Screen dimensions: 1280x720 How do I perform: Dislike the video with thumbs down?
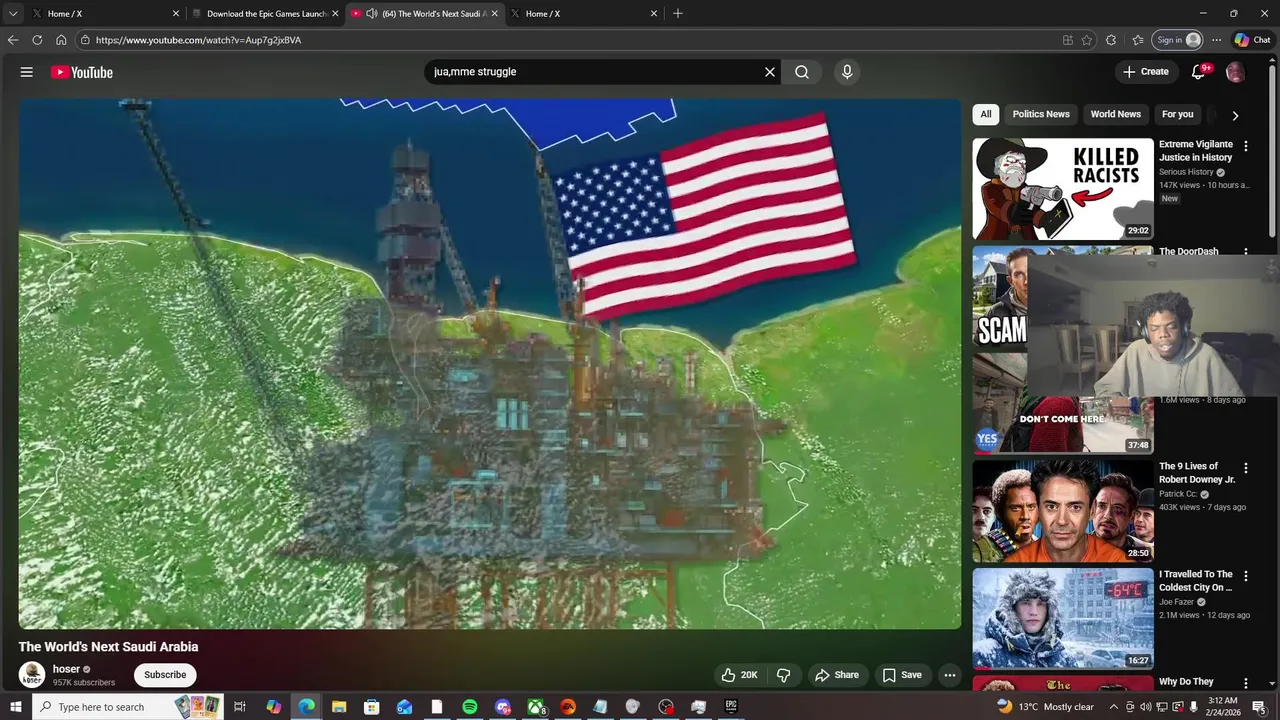pyautogui.click(x=783, y=675)
